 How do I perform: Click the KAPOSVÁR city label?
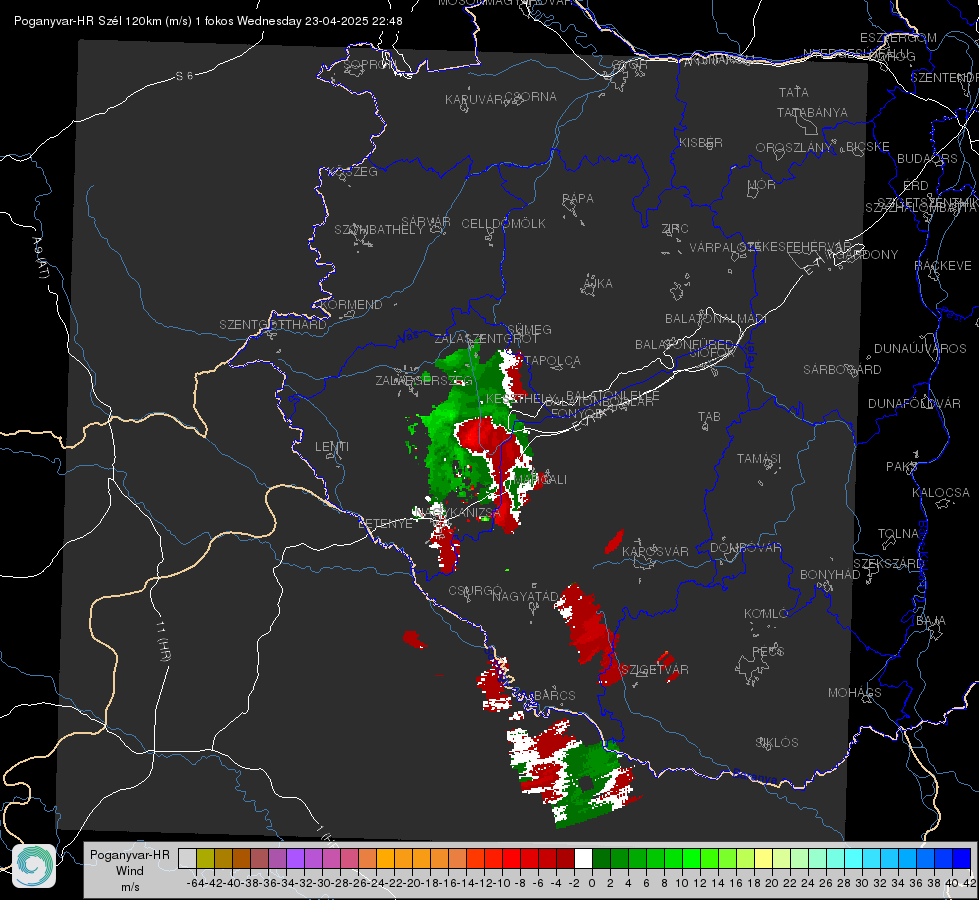click(x=656, y=551)
